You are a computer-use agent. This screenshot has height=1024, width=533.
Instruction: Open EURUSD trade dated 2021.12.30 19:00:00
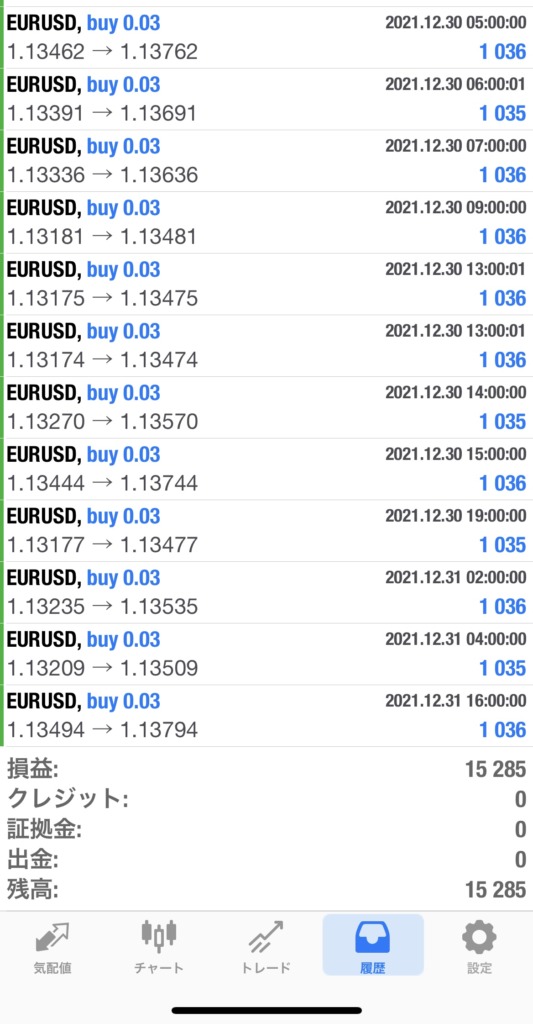point(266,531)
